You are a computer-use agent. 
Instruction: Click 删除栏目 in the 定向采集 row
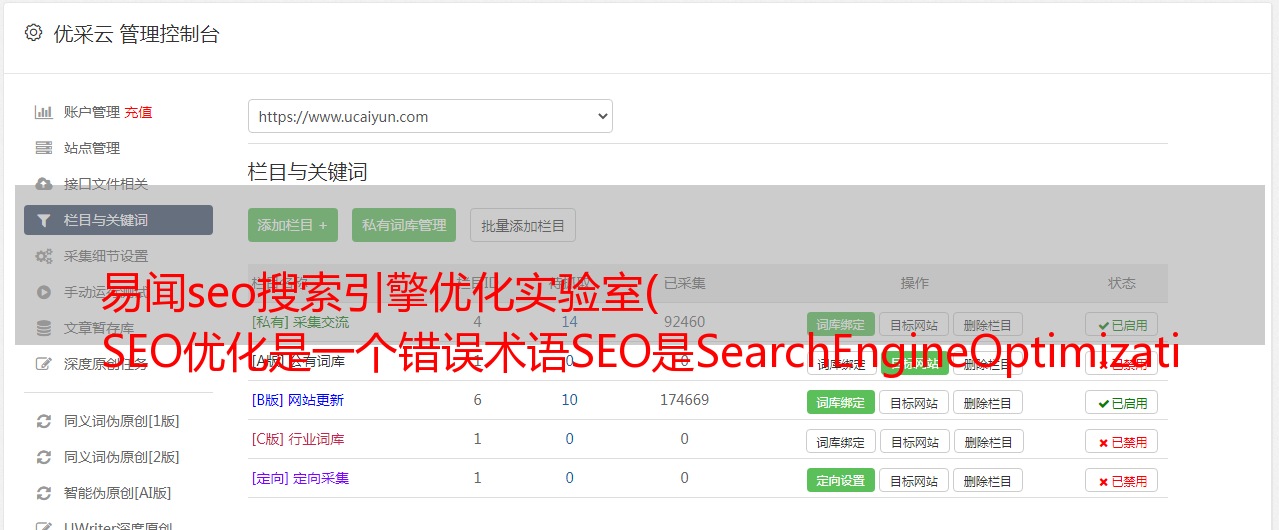[x=988, y=480]
